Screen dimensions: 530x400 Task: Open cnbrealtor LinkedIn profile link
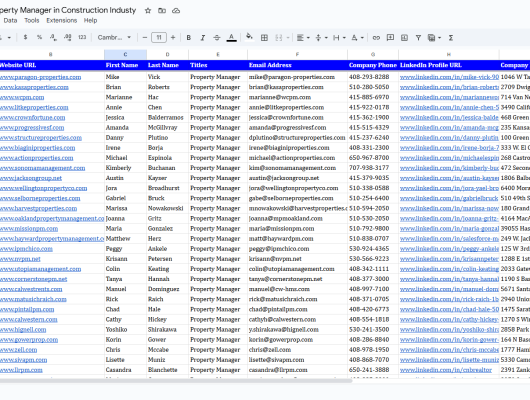446,370
